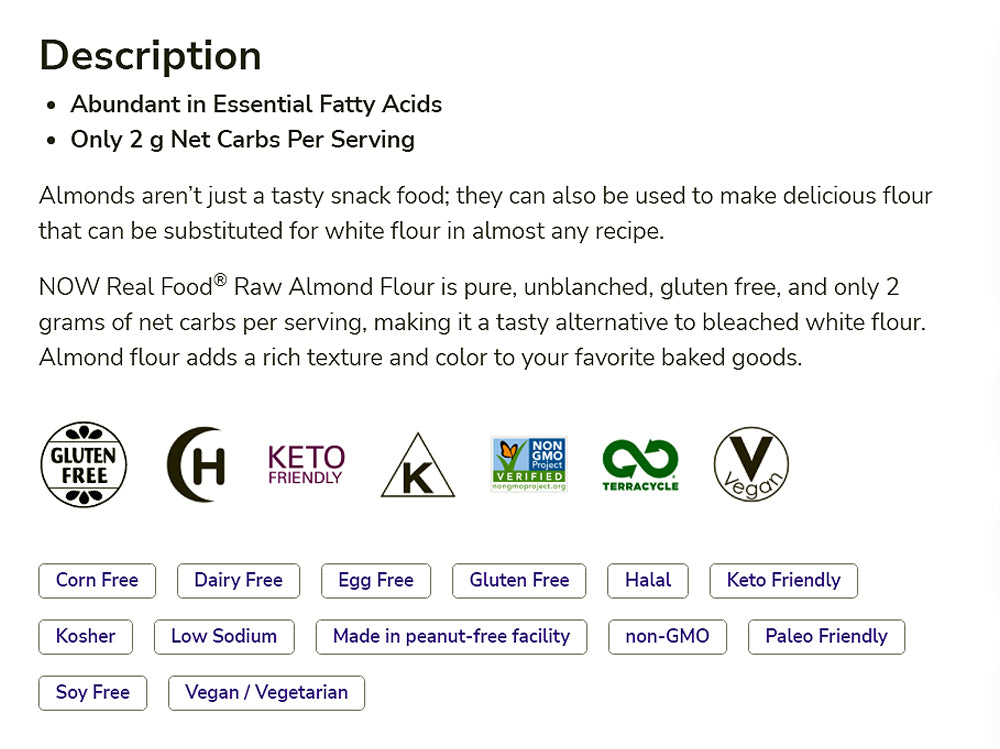This screenshot has width=1000, height=749.
Task: Open the Egg Free tag
Action: (376, 581)
